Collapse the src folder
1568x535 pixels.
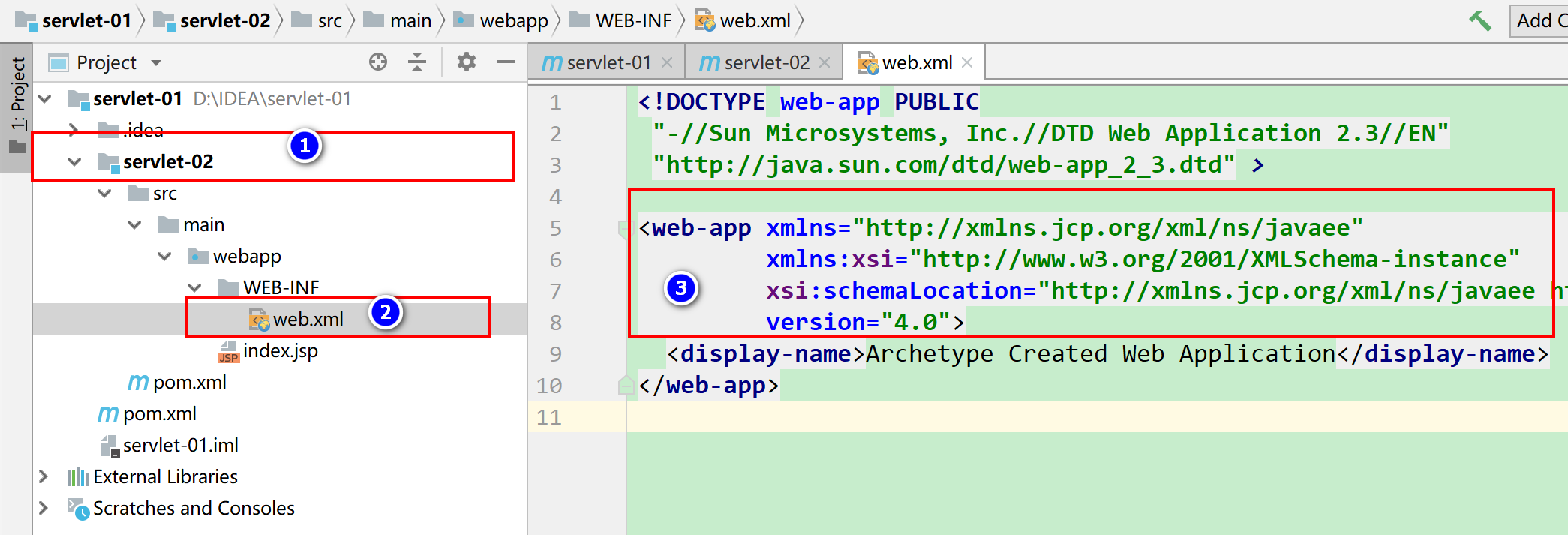tap(104, 193)
